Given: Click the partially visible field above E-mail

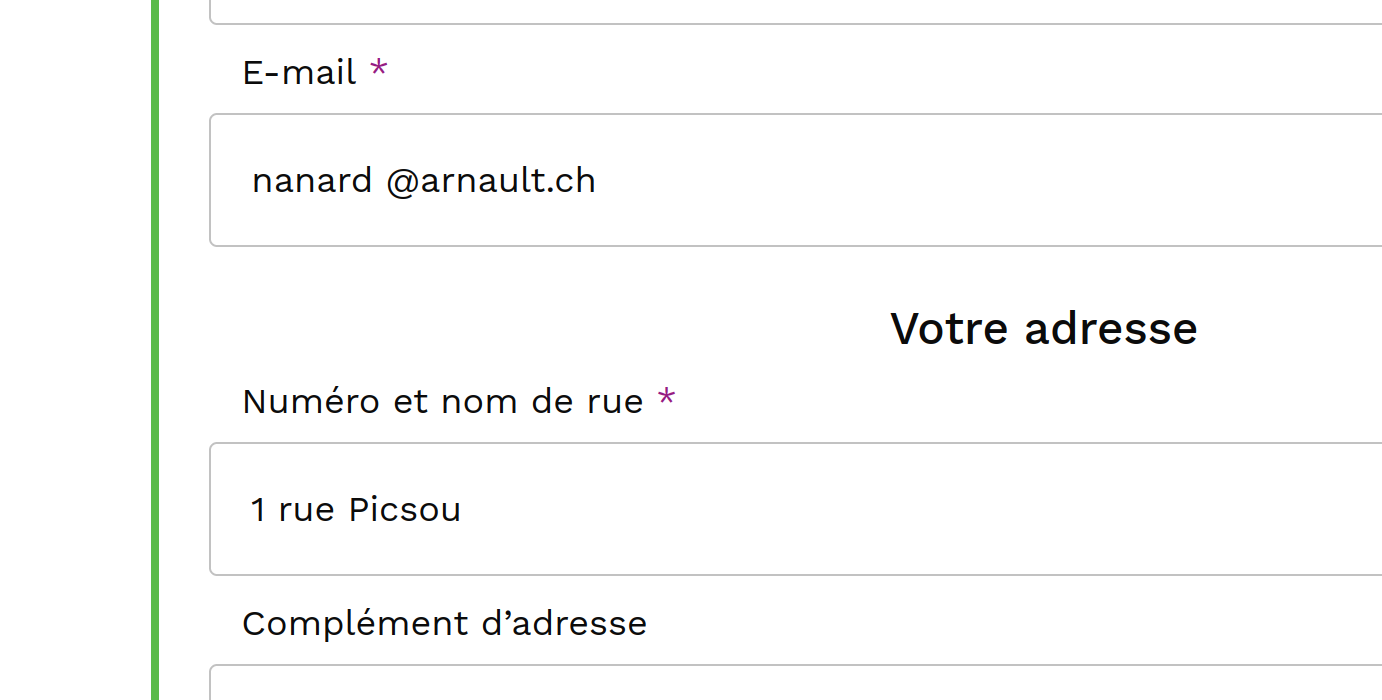Looking at the screenshot, I should tap(795, 12).
